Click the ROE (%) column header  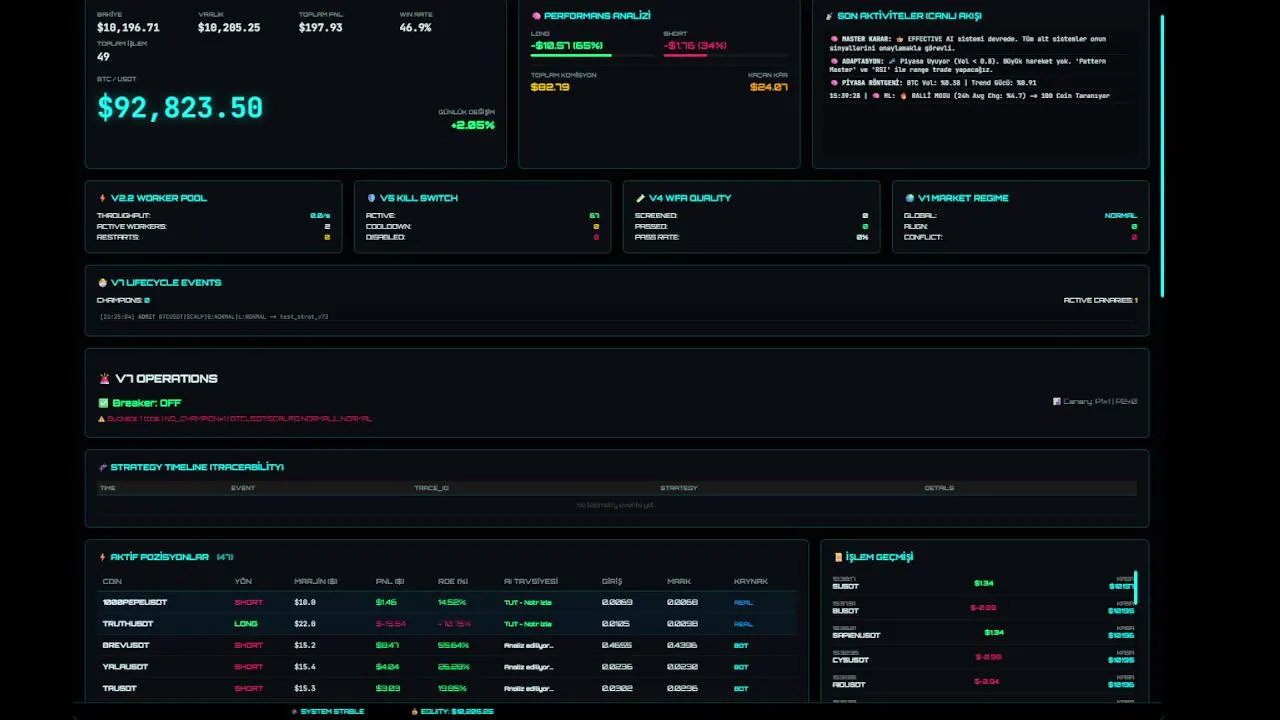point(453,581)
